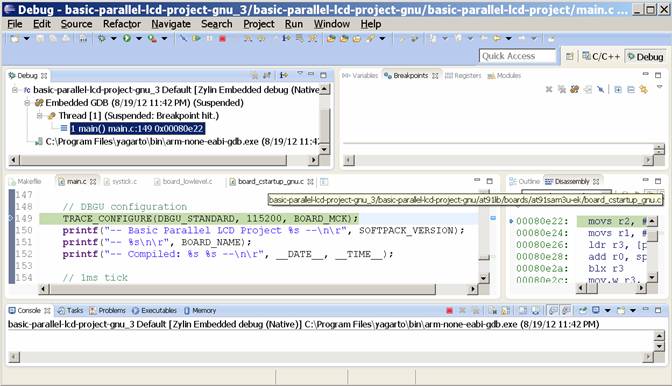
Task: Open the Navigate menu
Action: 171,24
